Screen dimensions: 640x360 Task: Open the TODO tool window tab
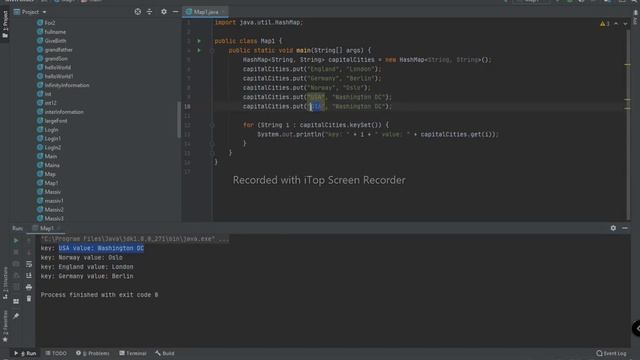pos(56,353)
